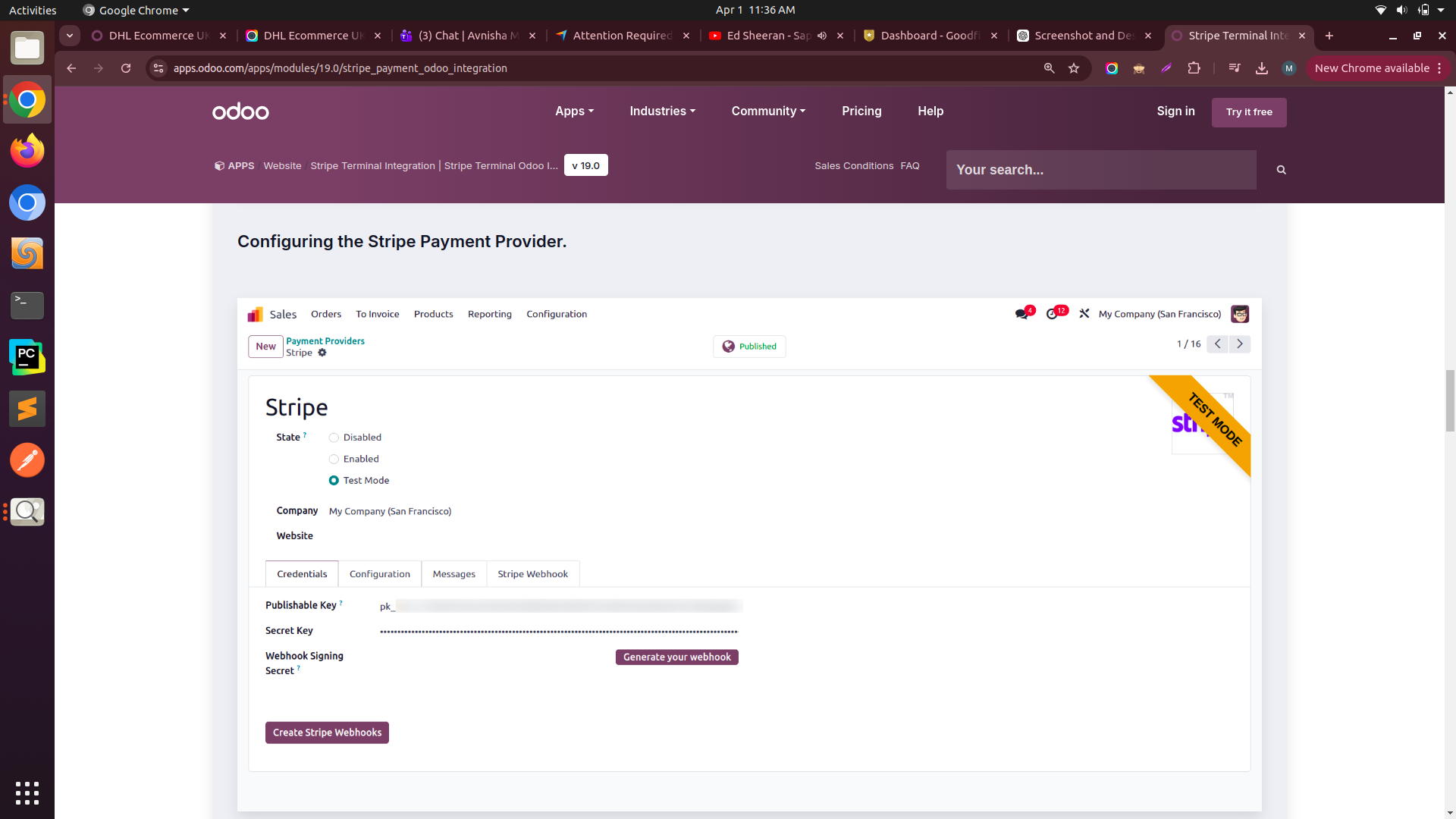Open the Pricing menu item
Screen dimensions: 1456x819
coord(861,111)
